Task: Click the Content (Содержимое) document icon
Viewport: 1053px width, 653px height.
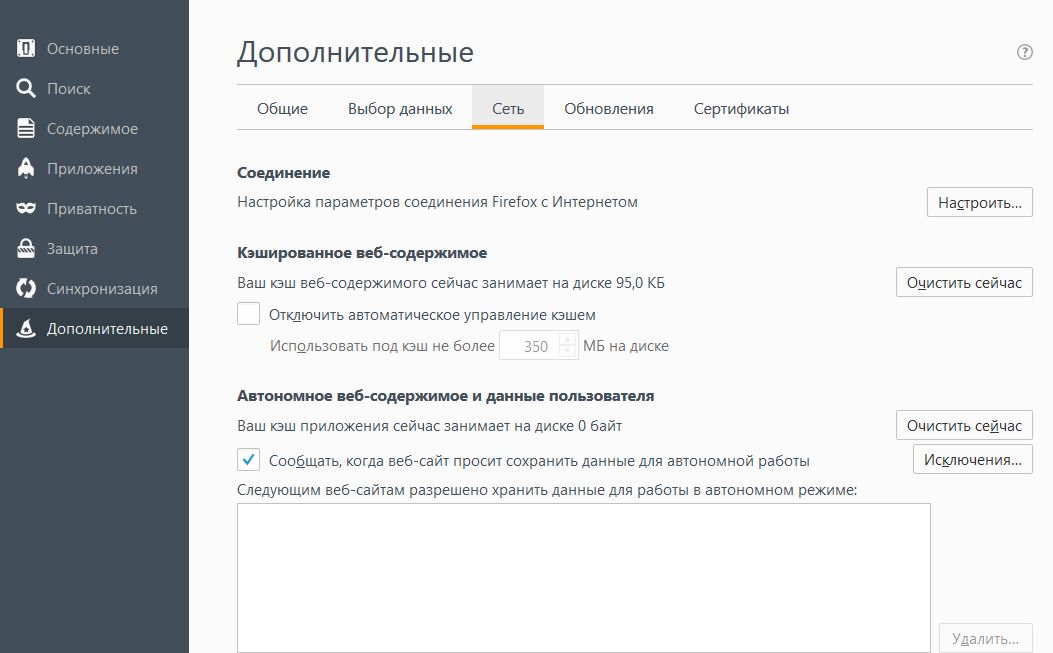Action: coord(26,129)
